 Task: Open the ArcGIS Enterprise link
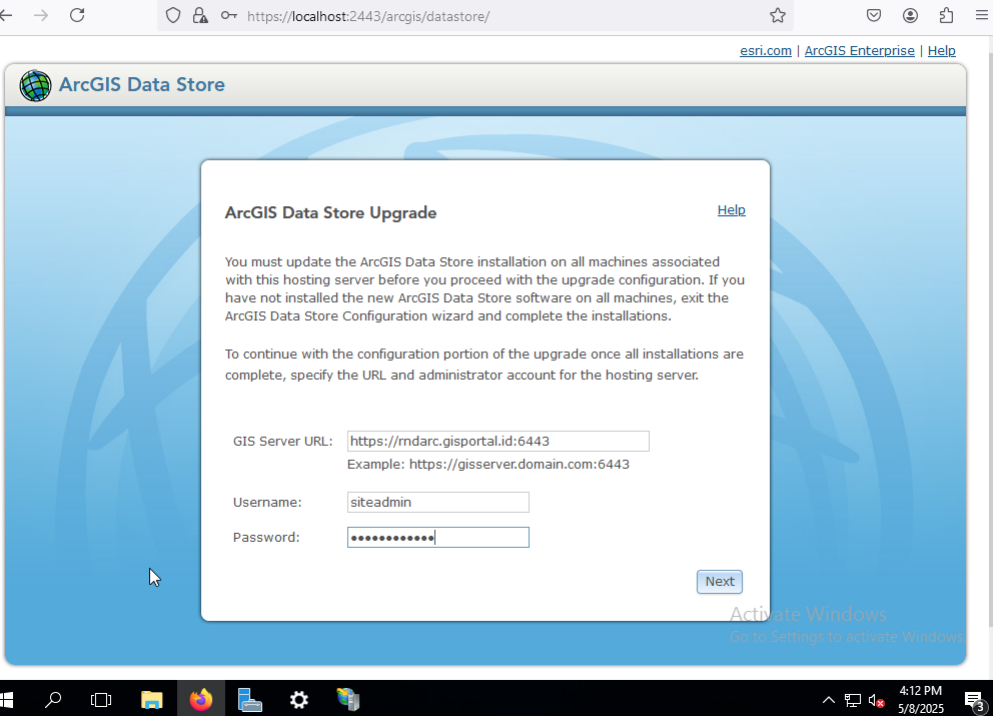click(x=859, y=51)
